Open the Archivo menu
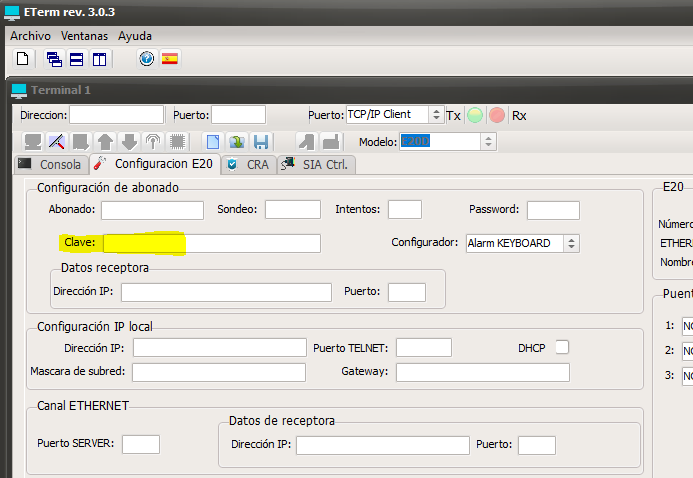The height and width of the screenshot is (478, 693). [x=30, y=36]
